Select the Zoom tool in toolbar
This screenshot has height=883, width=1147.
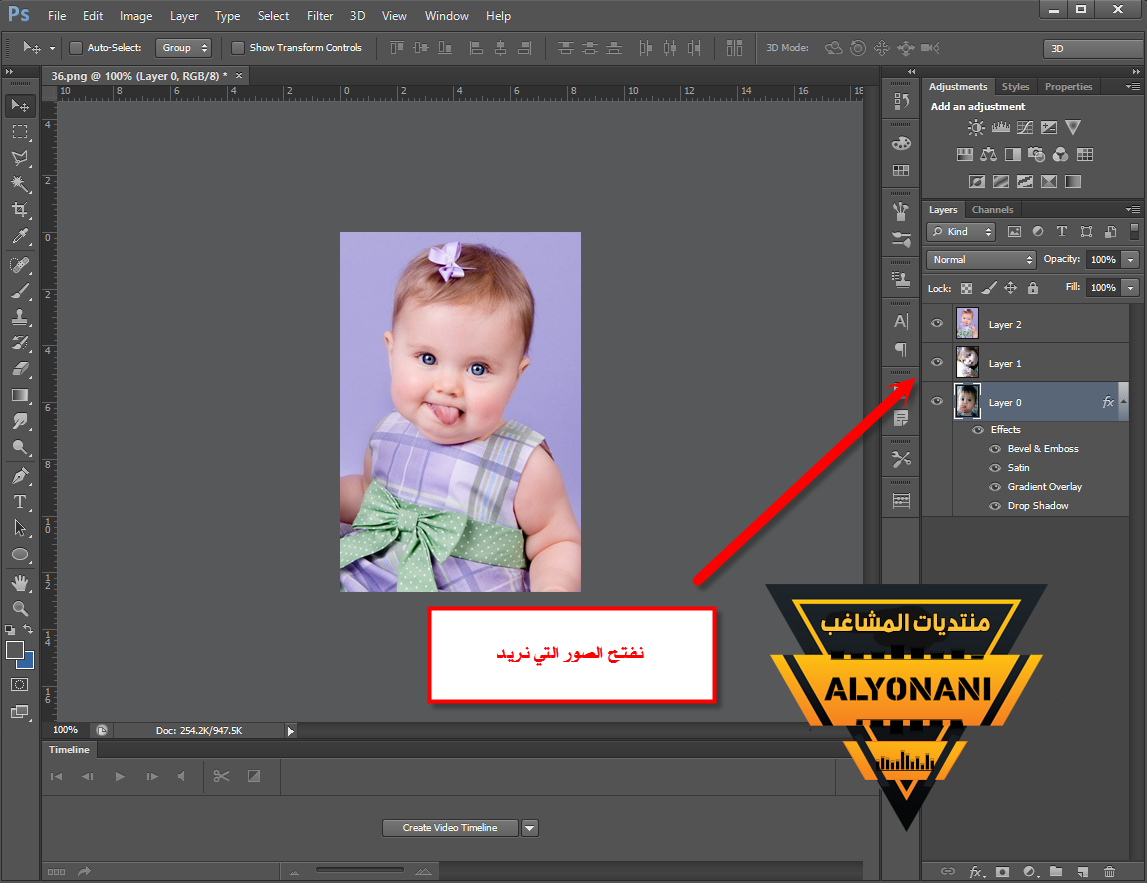(20, 608)
